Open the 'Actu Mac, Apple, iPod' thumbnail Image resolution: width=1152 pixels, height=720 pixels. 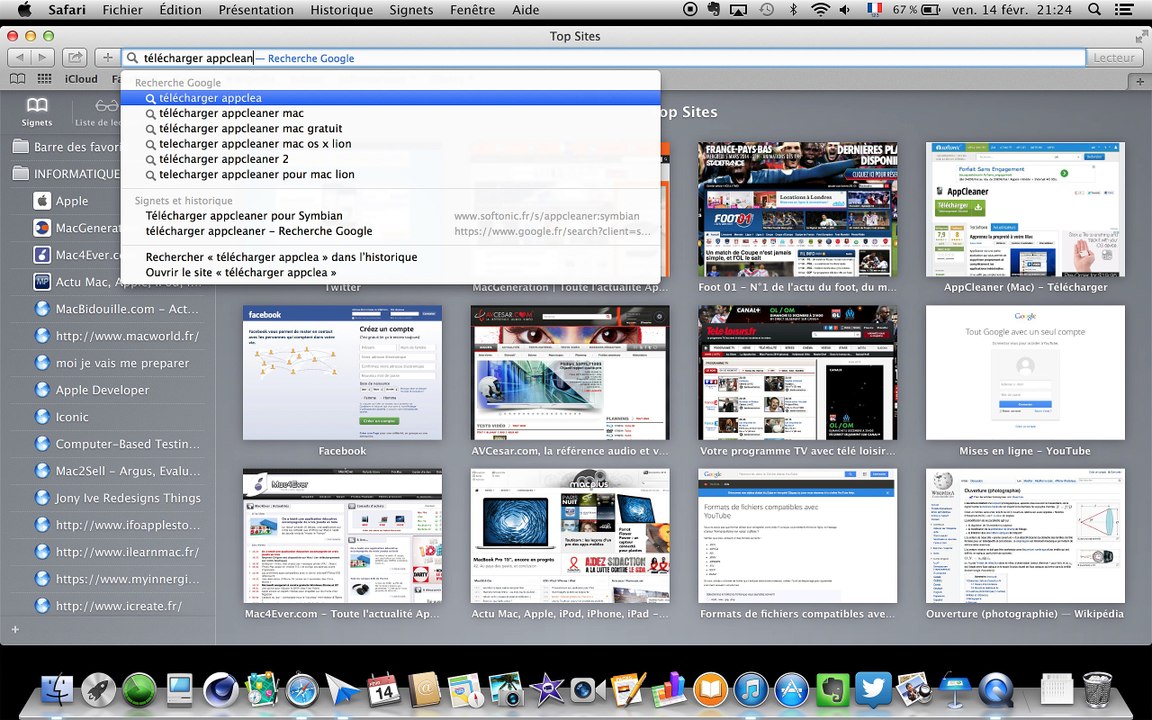pos(570,536)
